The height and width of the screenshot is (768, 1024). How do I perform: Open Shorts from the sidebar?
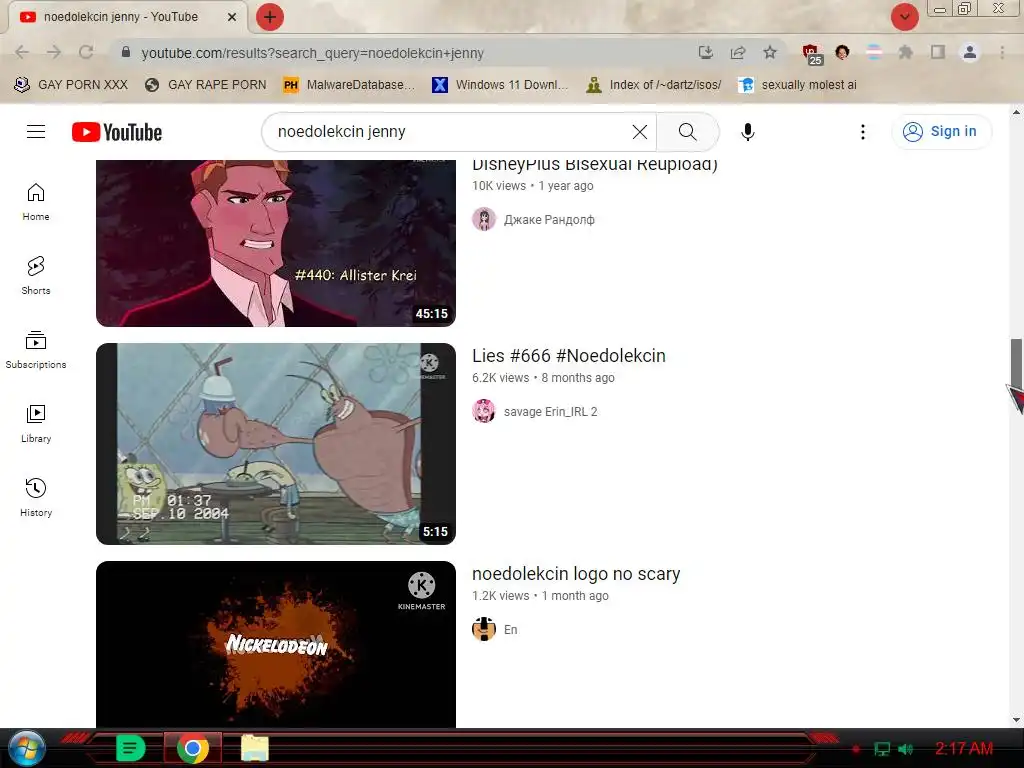36,276
